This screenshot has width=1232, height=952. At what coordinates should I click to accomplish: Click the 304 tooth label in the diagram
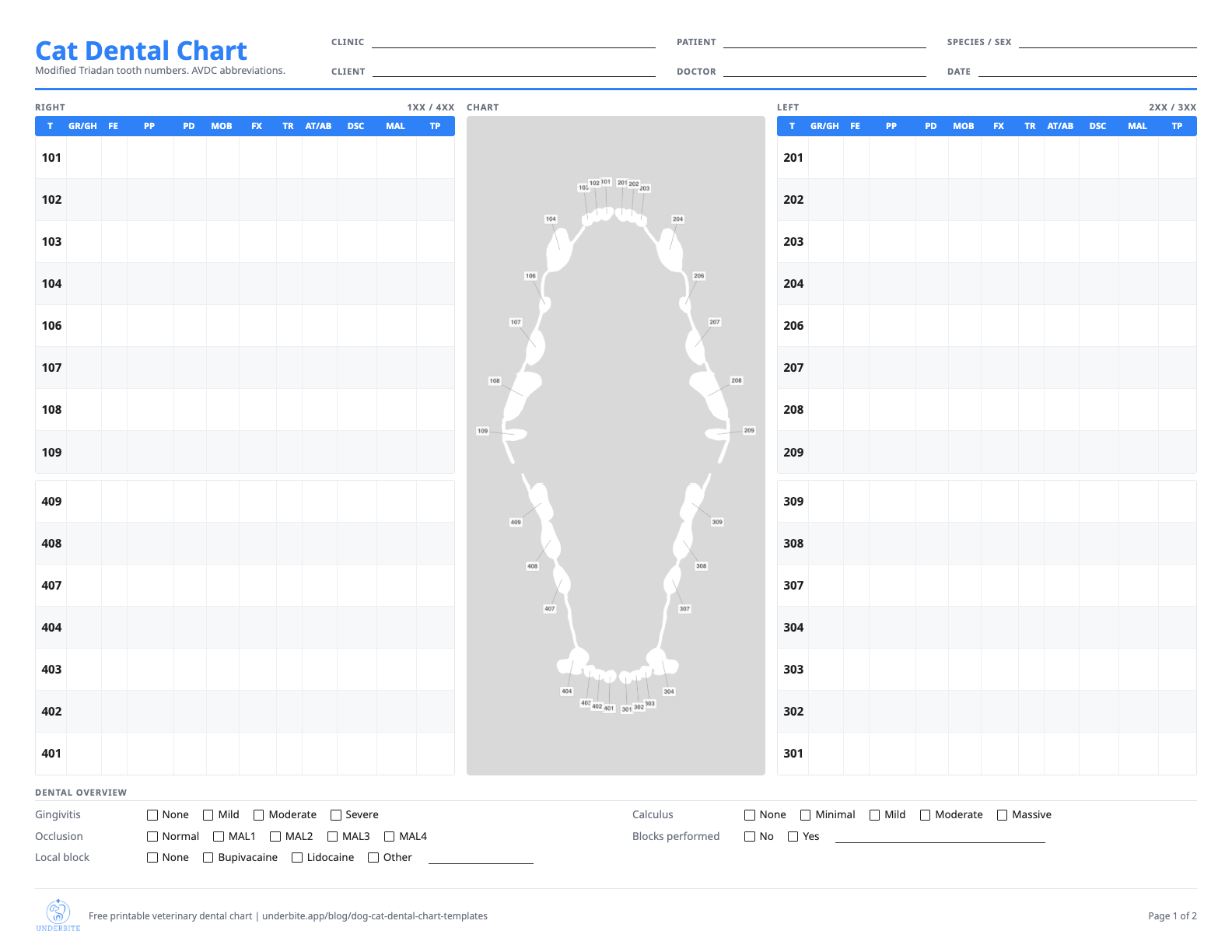669,691
